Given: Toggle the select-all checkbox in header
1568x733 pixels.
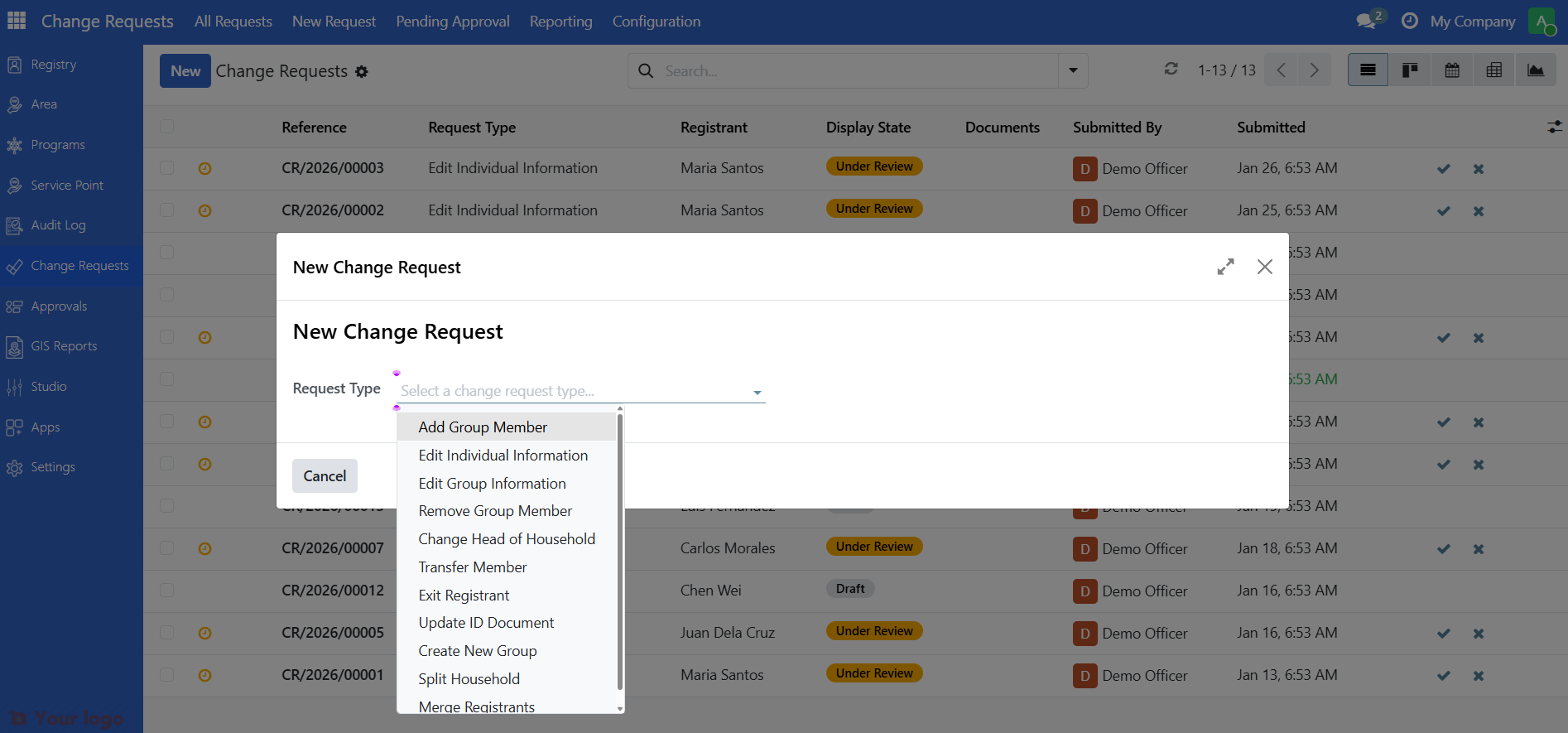Looking at the screenshot, I should [x=167, y=127].
